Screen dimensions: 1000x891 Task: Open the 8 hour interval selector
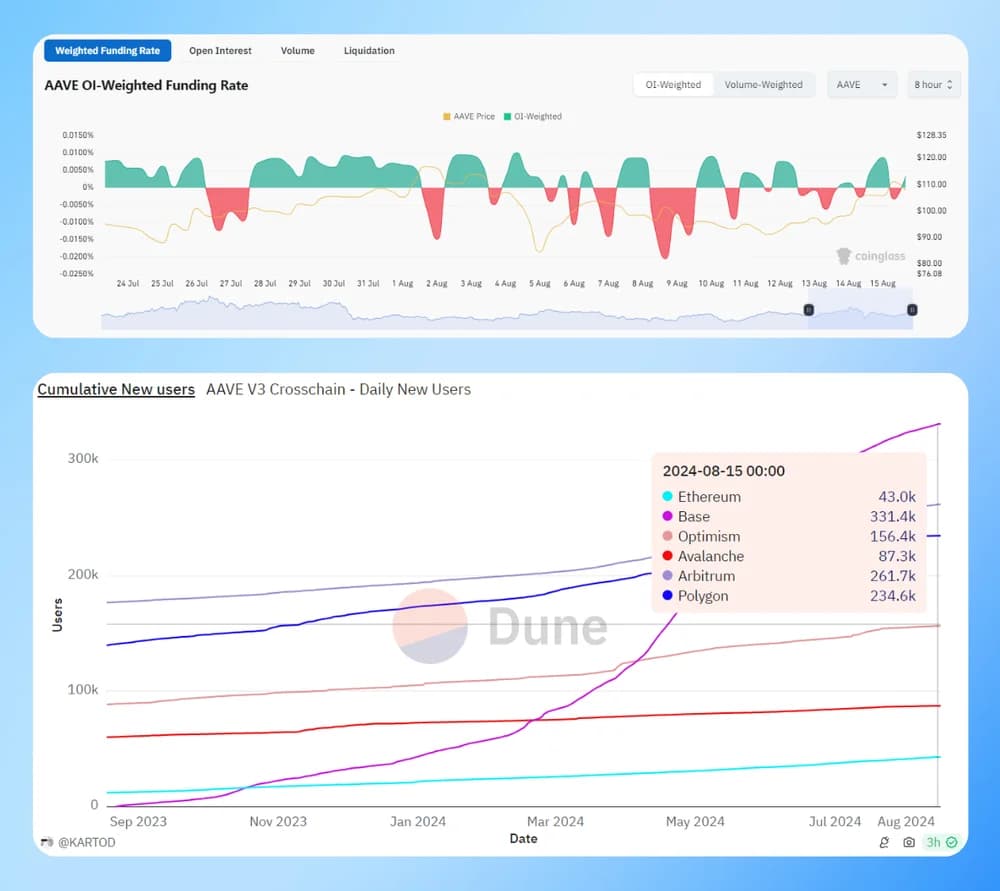930,85
